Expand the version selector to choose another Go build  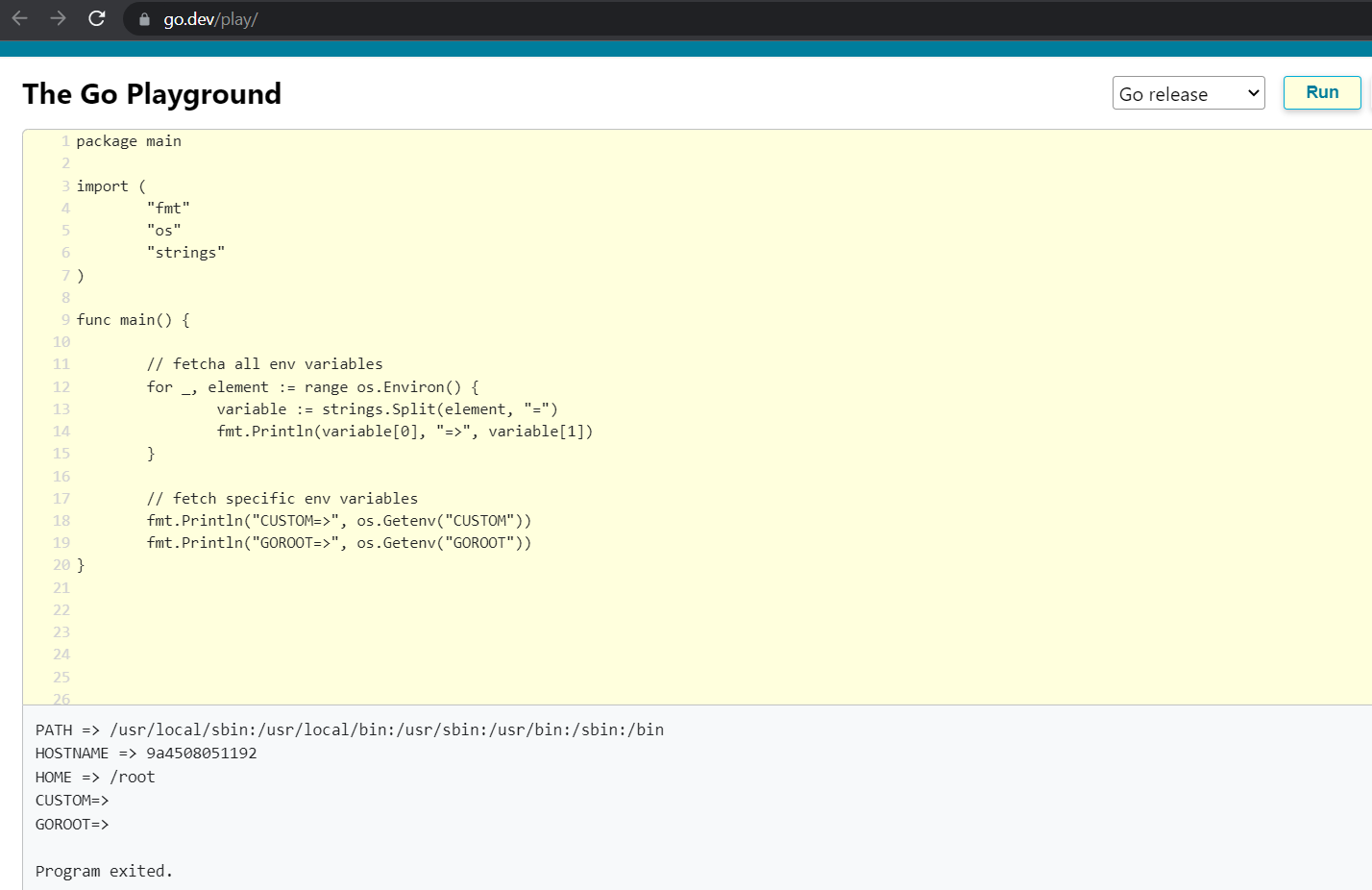click(x=1188, y=93)
